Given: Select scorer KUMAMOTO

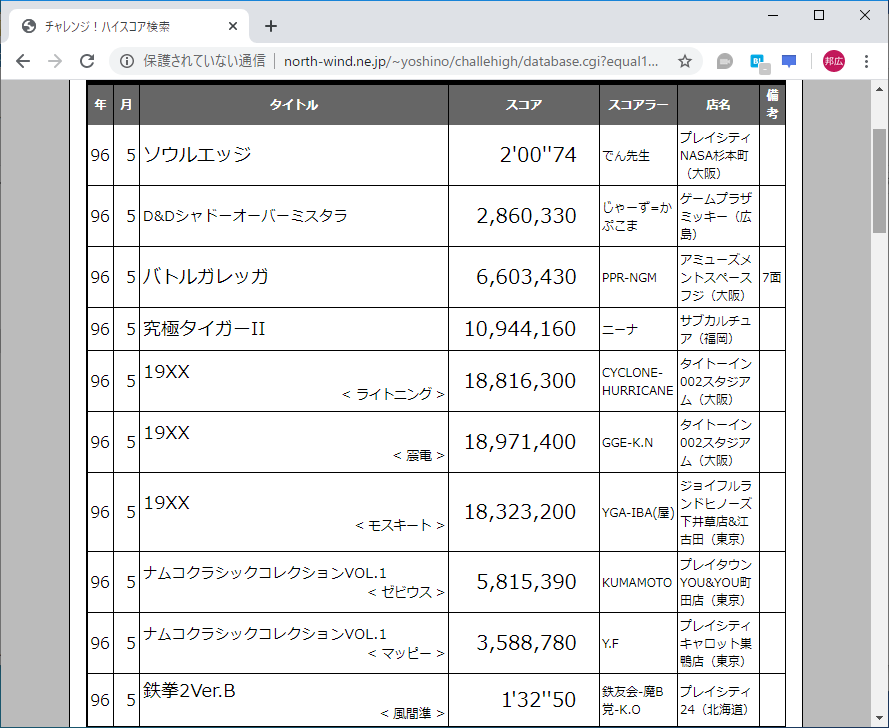Looking at the screenshot, I should click(x=637, y=582).
